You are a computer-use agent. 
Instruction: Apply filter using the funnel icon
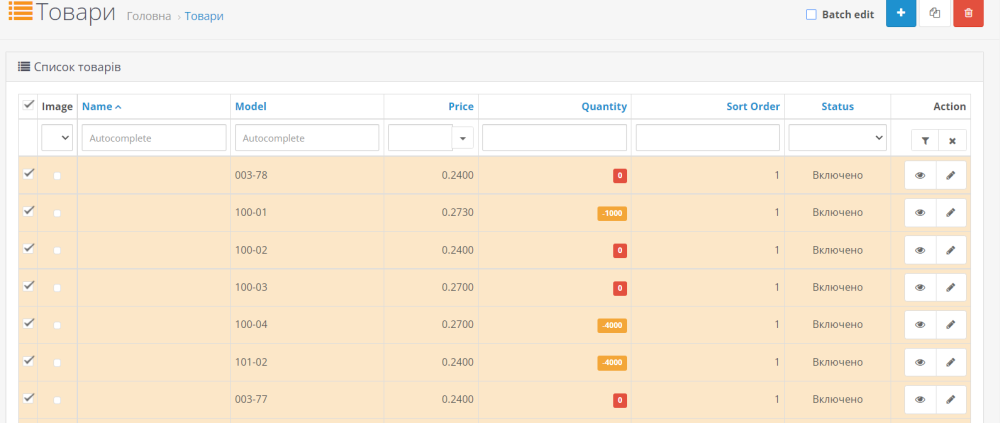(x=924, y=140)
